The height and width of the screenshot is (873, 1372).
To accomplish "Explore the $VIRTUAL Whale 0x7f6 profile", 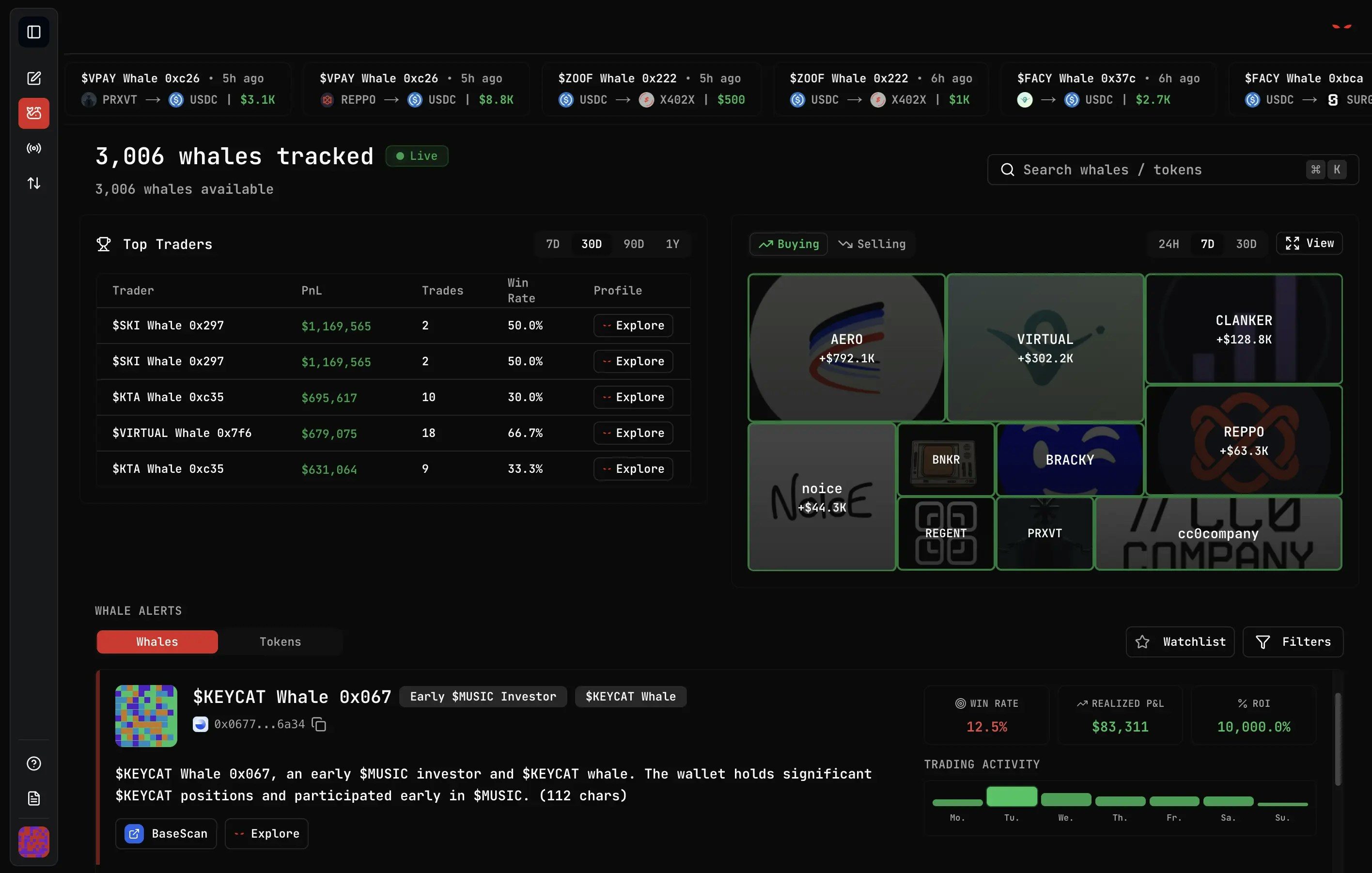I will [x=633, y=433].
